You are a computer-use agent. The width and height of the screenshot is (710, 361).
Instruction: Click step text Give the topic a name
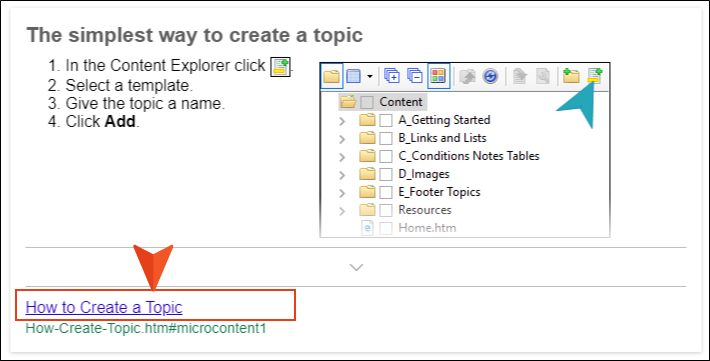[145, 103]
